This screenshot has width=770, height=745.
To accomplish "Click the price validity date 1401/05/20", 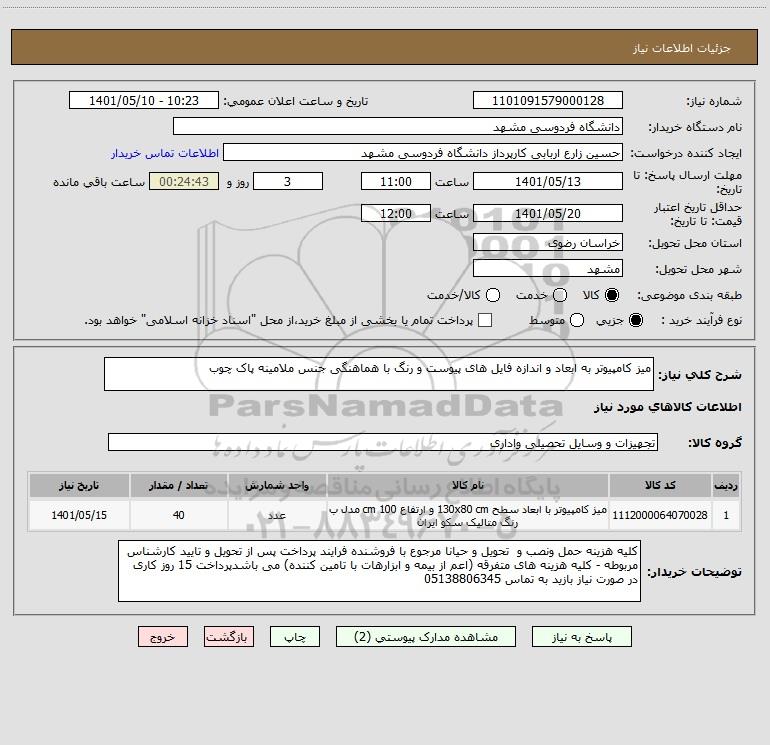I will point(548,213).
